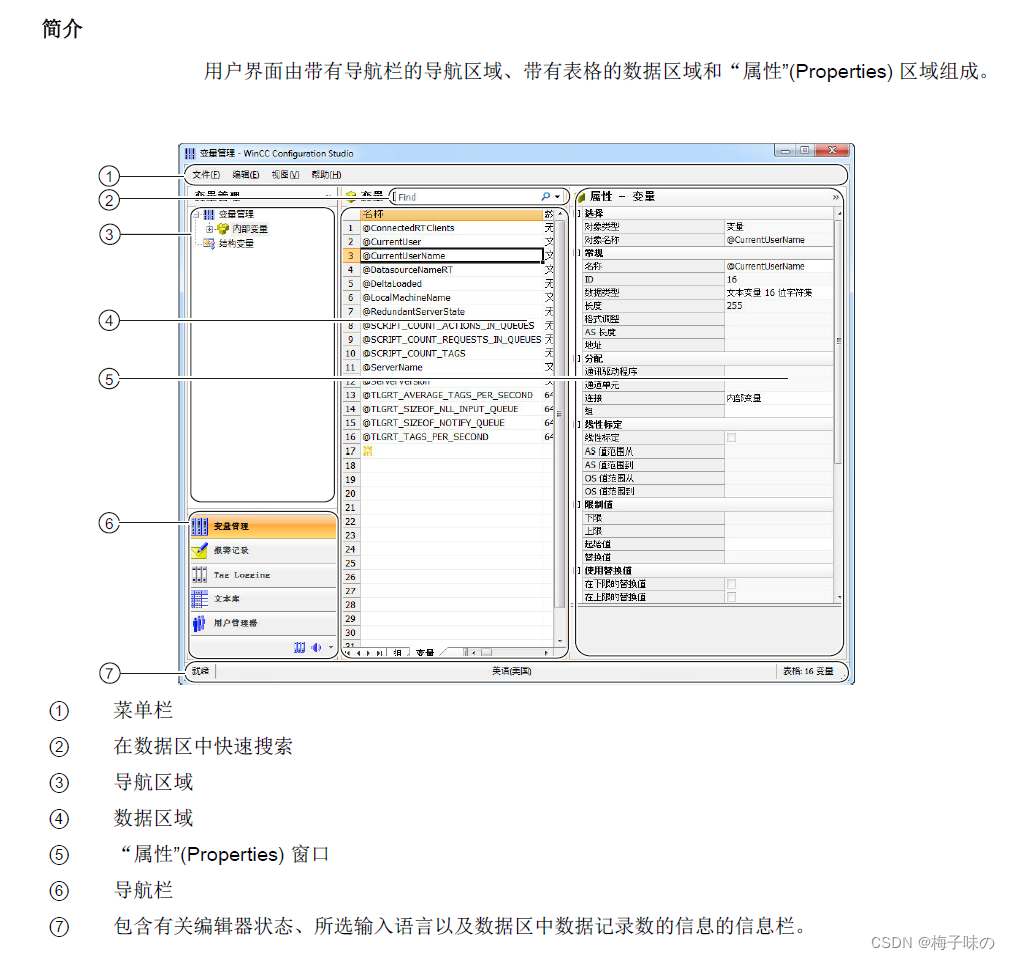The height and width of the screenshot is (960, 1010).
Task: Jump to last sheet tab arrow
Action: click(379, 653)
